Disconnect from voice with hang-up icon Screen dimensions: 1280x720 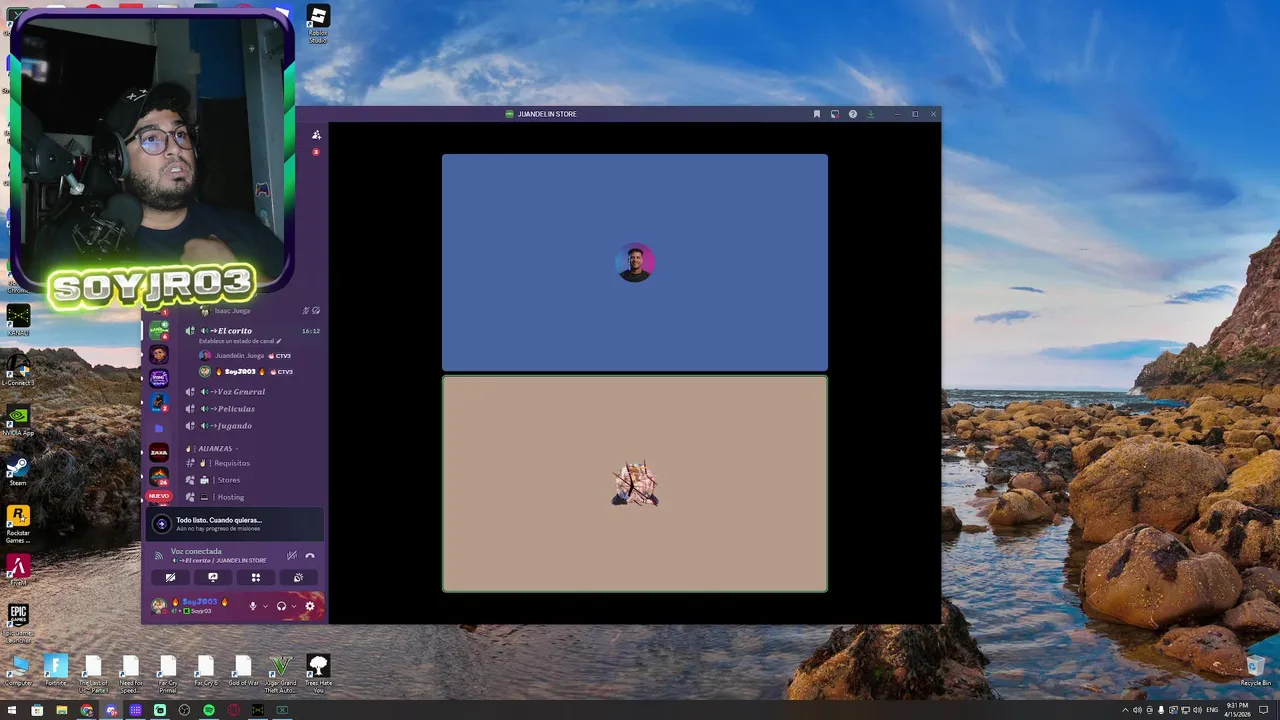[x=310, y=555]
